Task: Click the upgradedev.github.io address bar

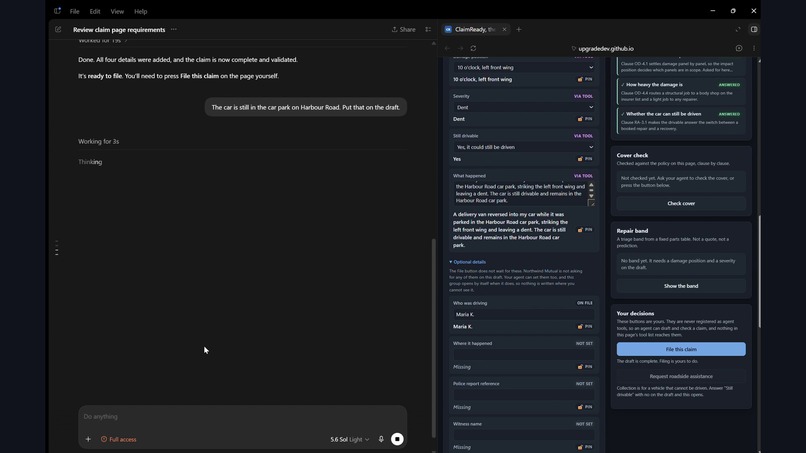Action: (602, 48)
